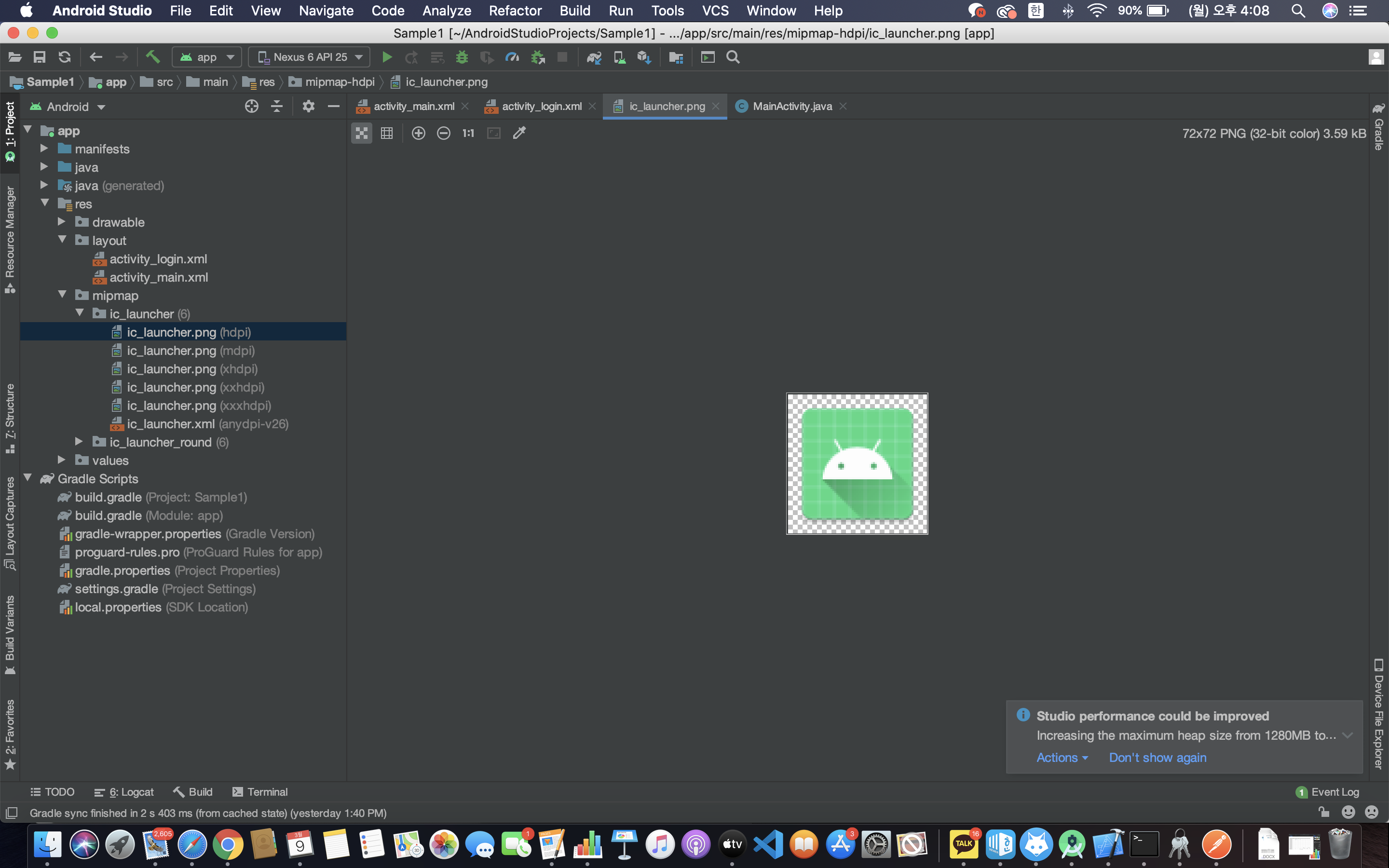This screenshot has height=868, width=1389.
Task: Click the Sync Project with Gradle icon
Action: pyautogui.click(x=594, y=57)
